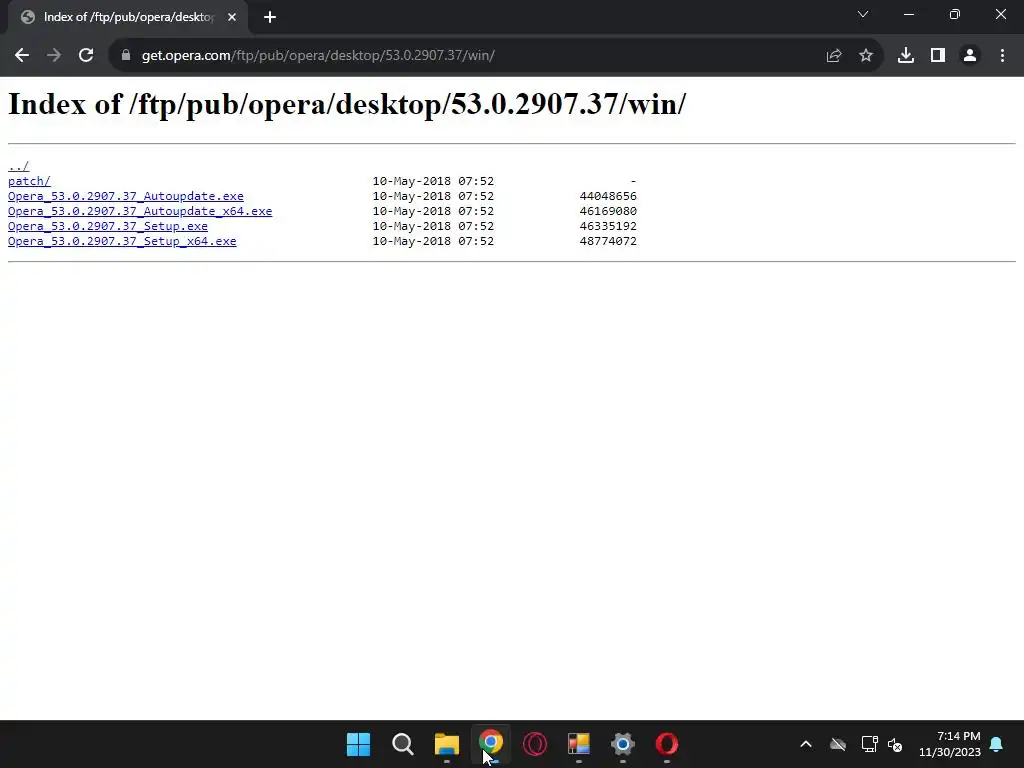Viewport: 1024px width, 768px height.
Task: Open the Chrome three-dot menu
Action: tap(1002, 56)
